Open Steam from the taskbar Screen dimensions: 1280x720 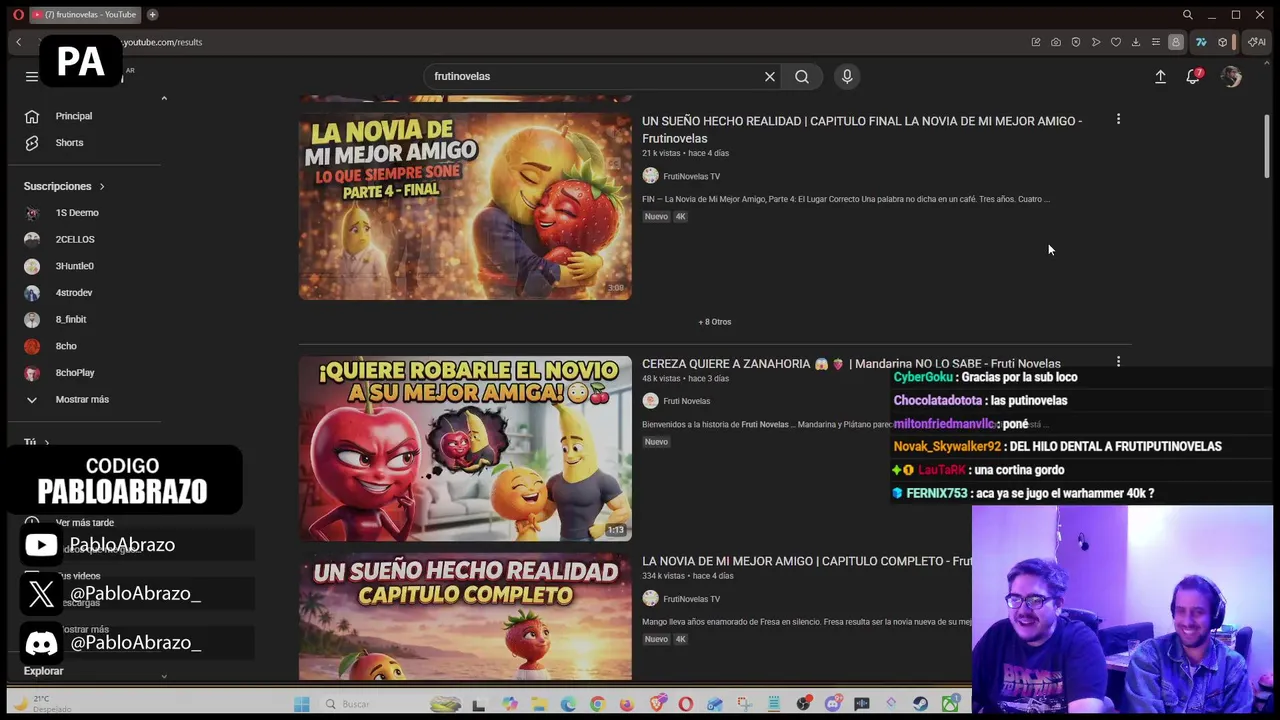pos(920,704)
